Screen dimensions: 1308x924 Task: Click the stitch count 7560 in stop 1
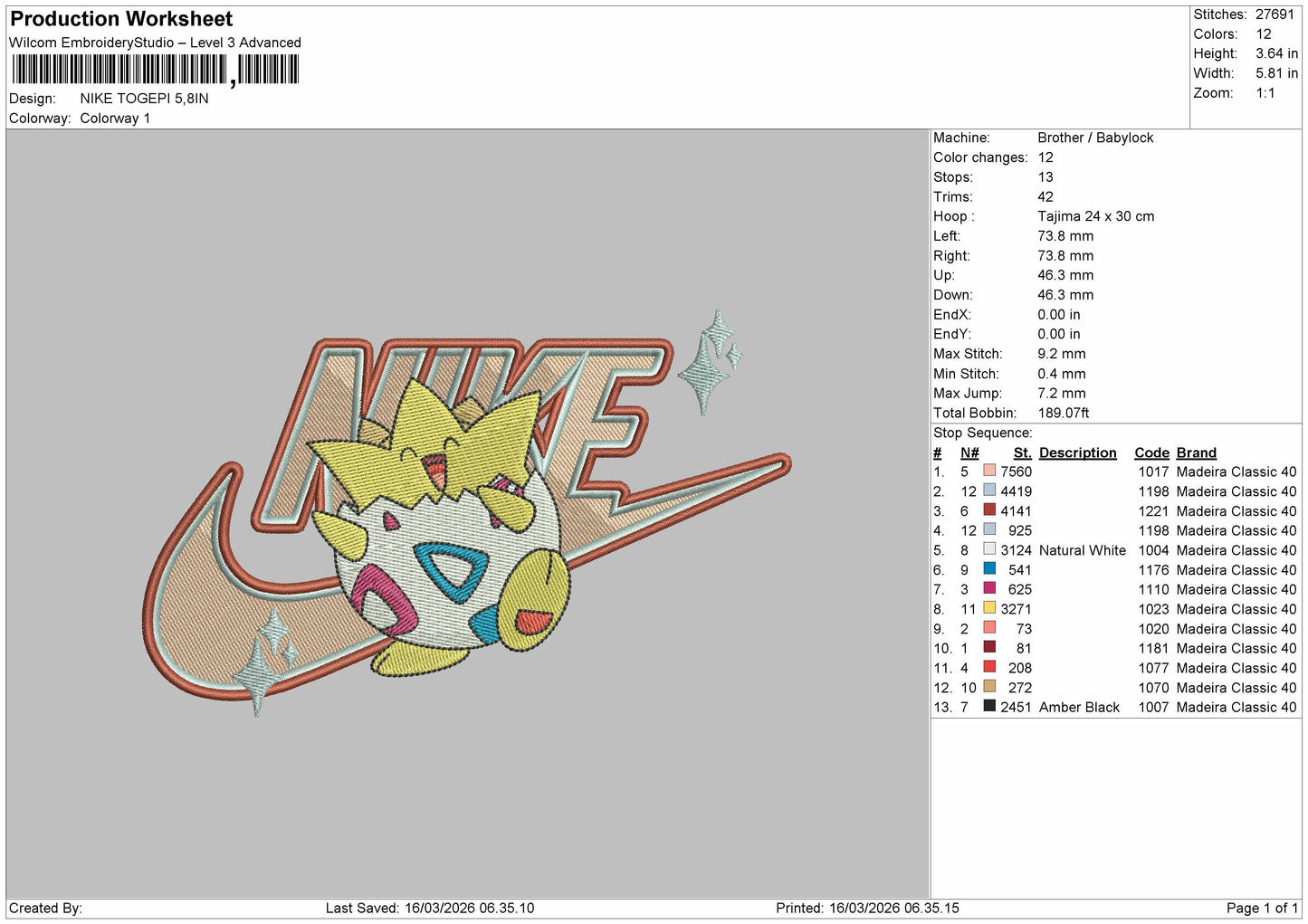[1016, 472]
